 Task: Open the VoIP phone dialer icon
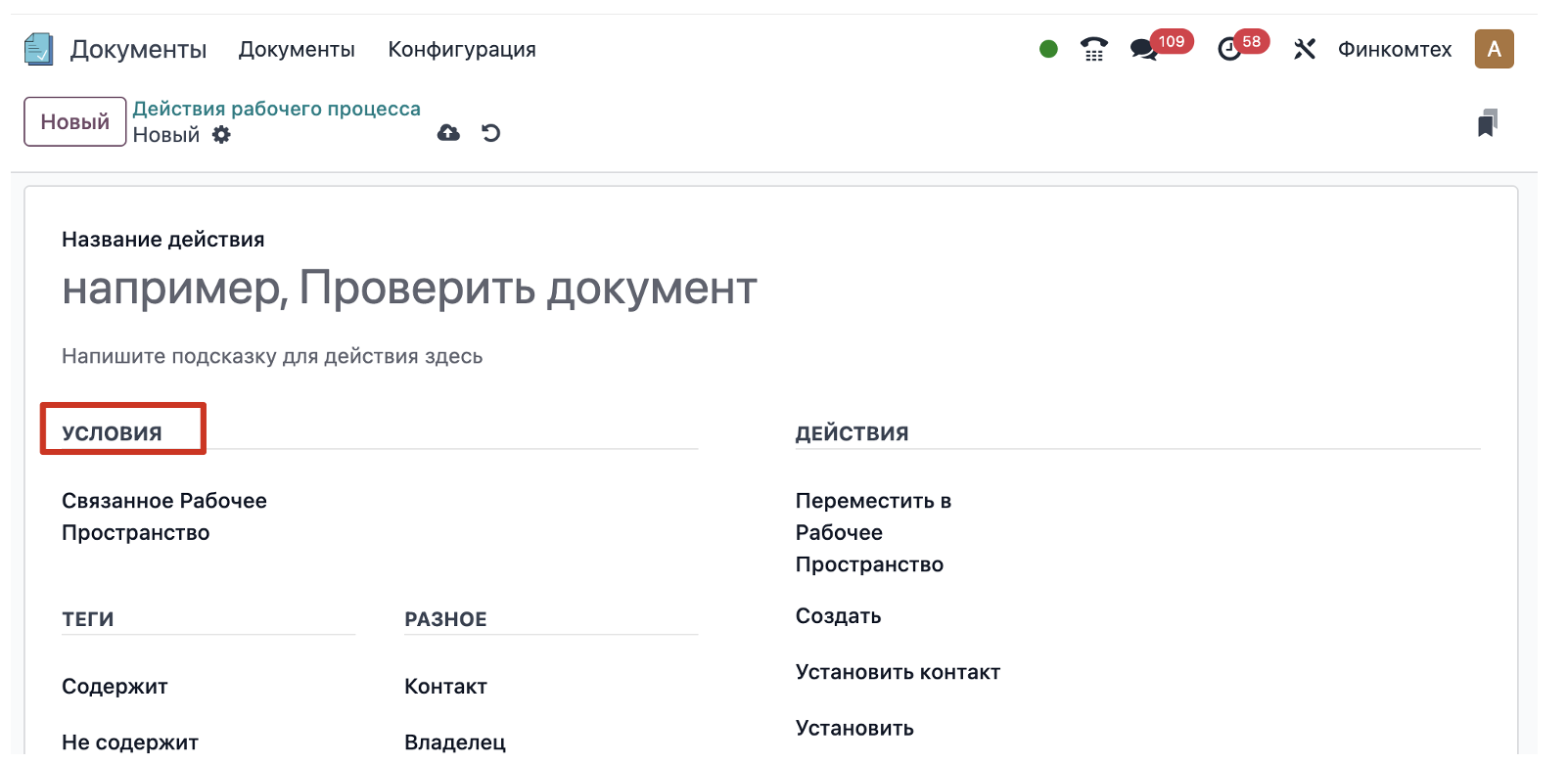1093,49
